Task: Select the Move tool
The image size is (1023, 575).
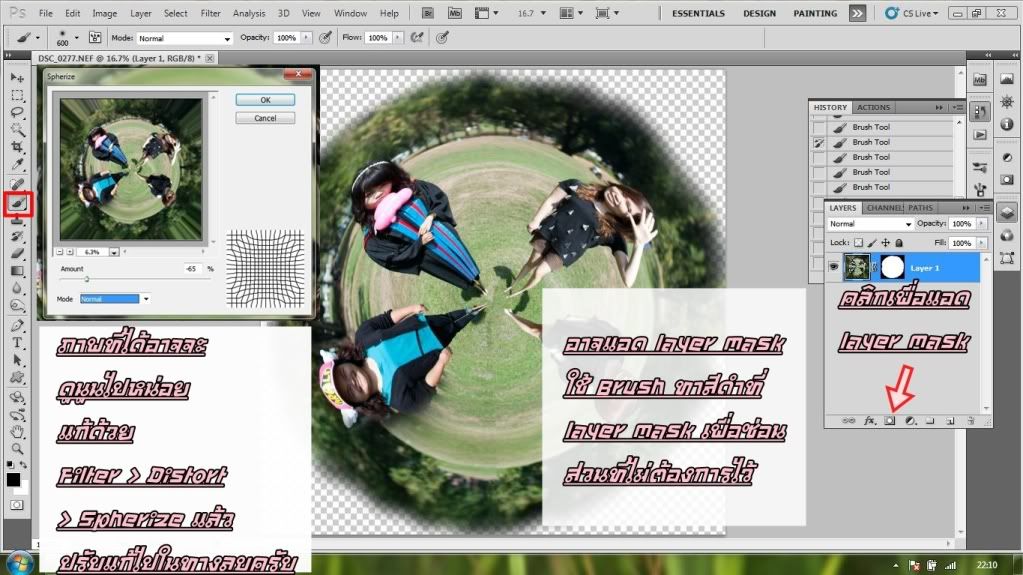Action: pos(17,78)
